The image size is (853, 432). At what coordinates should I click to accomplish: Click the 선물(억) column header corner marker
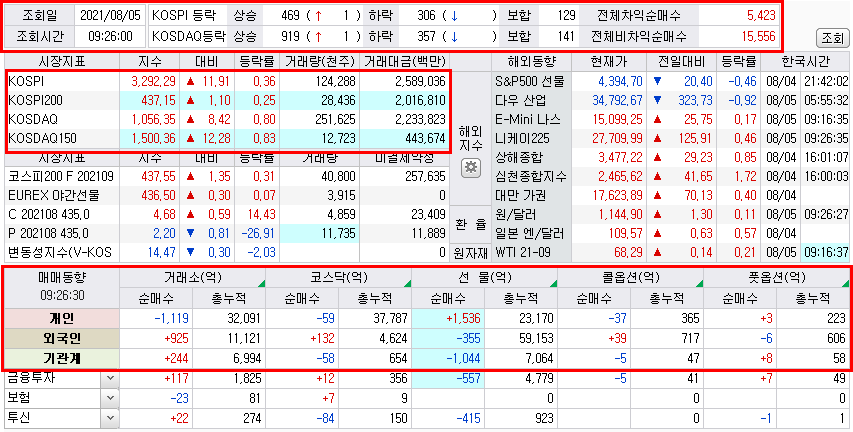click(x=554, y=282)
